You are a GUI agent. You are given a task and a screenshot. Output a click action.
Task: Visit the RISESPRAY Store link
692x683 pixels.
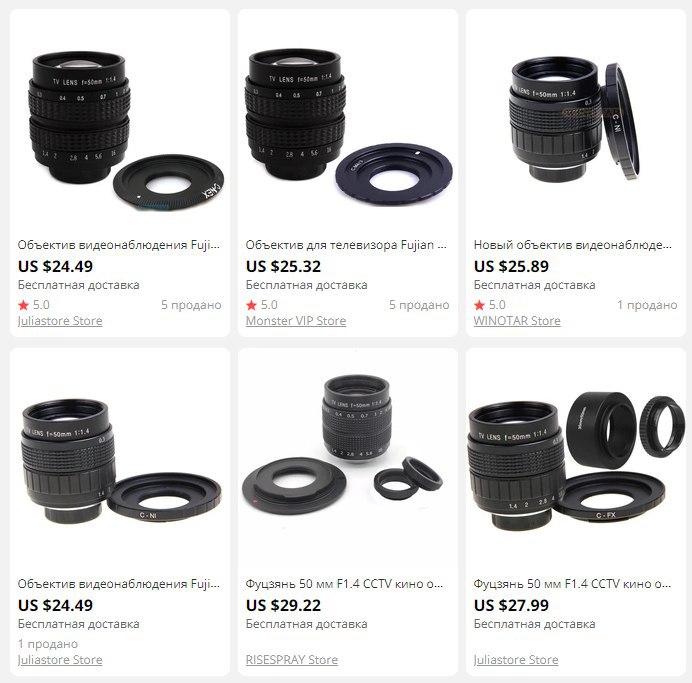(x=292, y=660)
